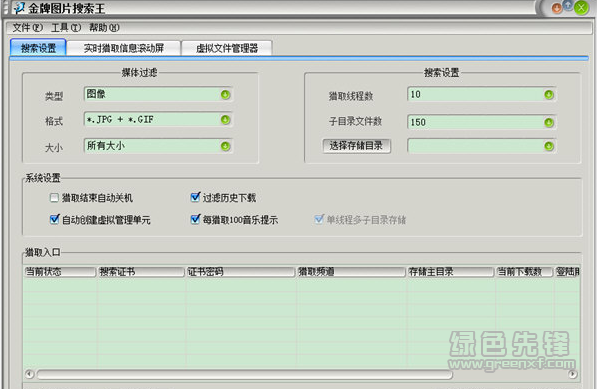Expand the 类型 dropdown arrow
597x389 pixels.
tap(225, 94)
